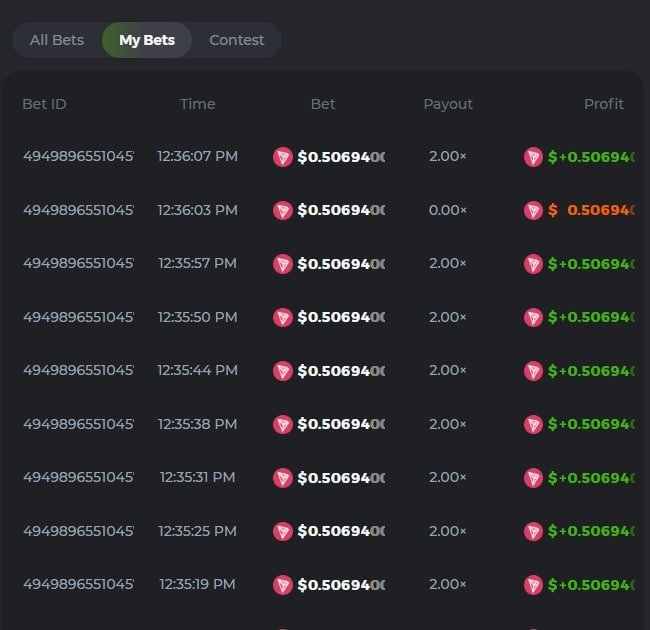Viewport: 650px width, 630px height.
Task: Click TRON profit icon in 12:36:07 PM row
Action: pos(534,157)
